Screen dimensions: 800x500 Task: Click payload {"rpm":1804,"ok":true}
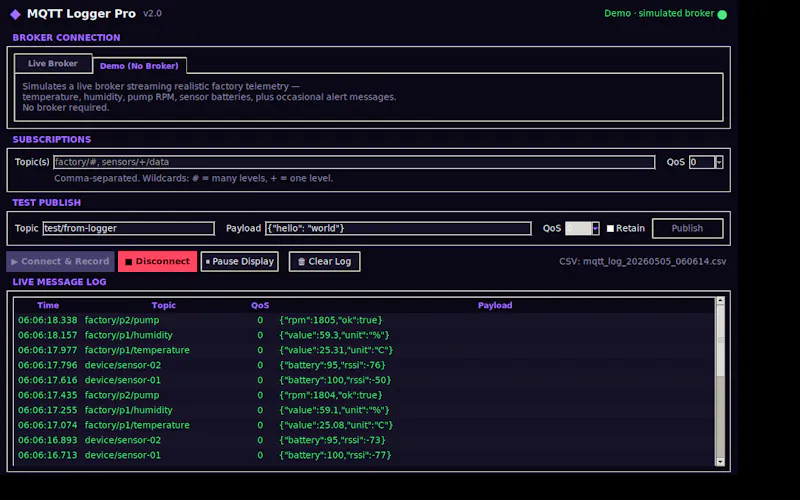coord(331,395)
